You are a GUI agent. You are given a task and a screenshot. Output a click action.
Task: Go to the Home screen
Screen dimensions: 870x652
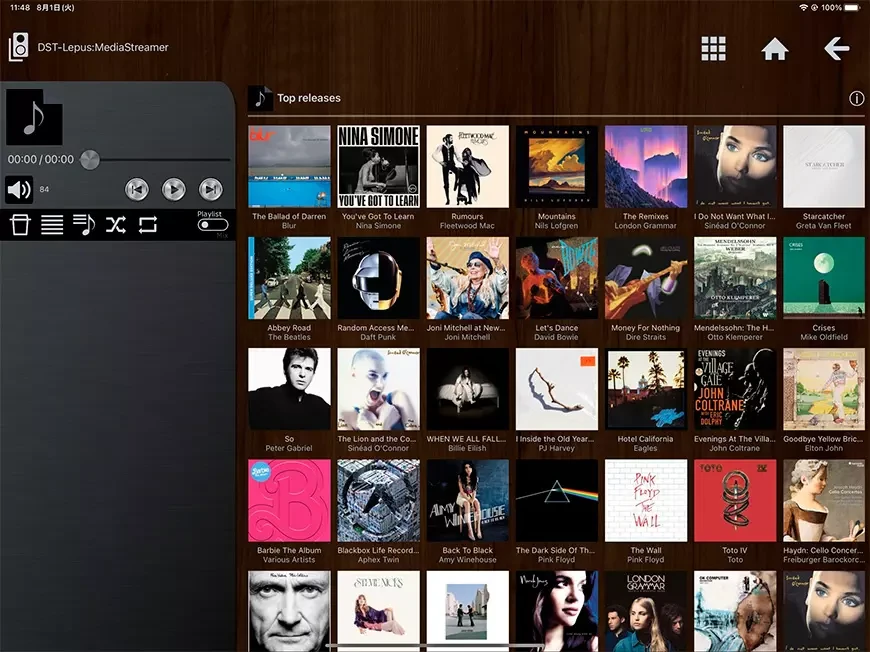click(x=775, y=47)
